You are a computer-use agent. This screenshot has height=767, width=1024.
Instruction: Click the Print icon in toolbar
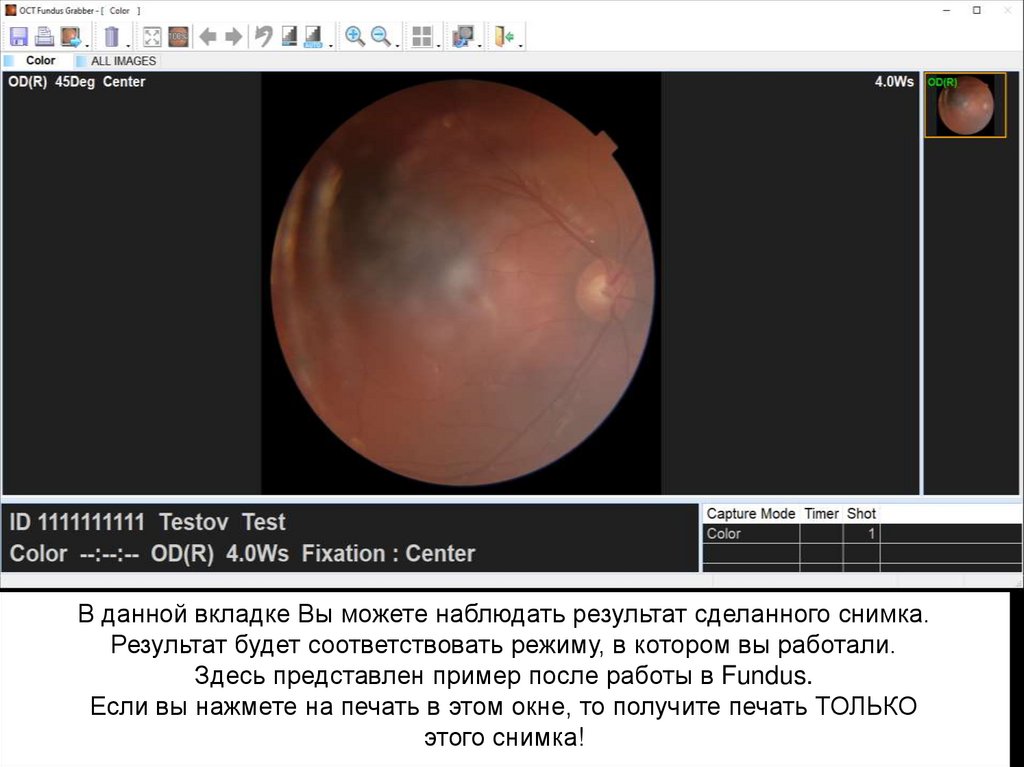click(44, 37)
